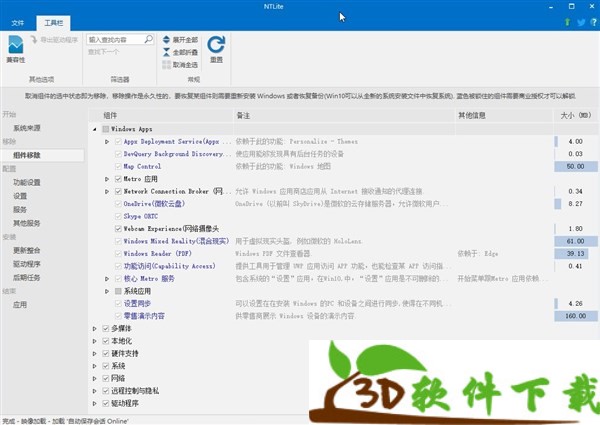
Task: Click the Twitter bird icon
Action: [x=581, y=22]
